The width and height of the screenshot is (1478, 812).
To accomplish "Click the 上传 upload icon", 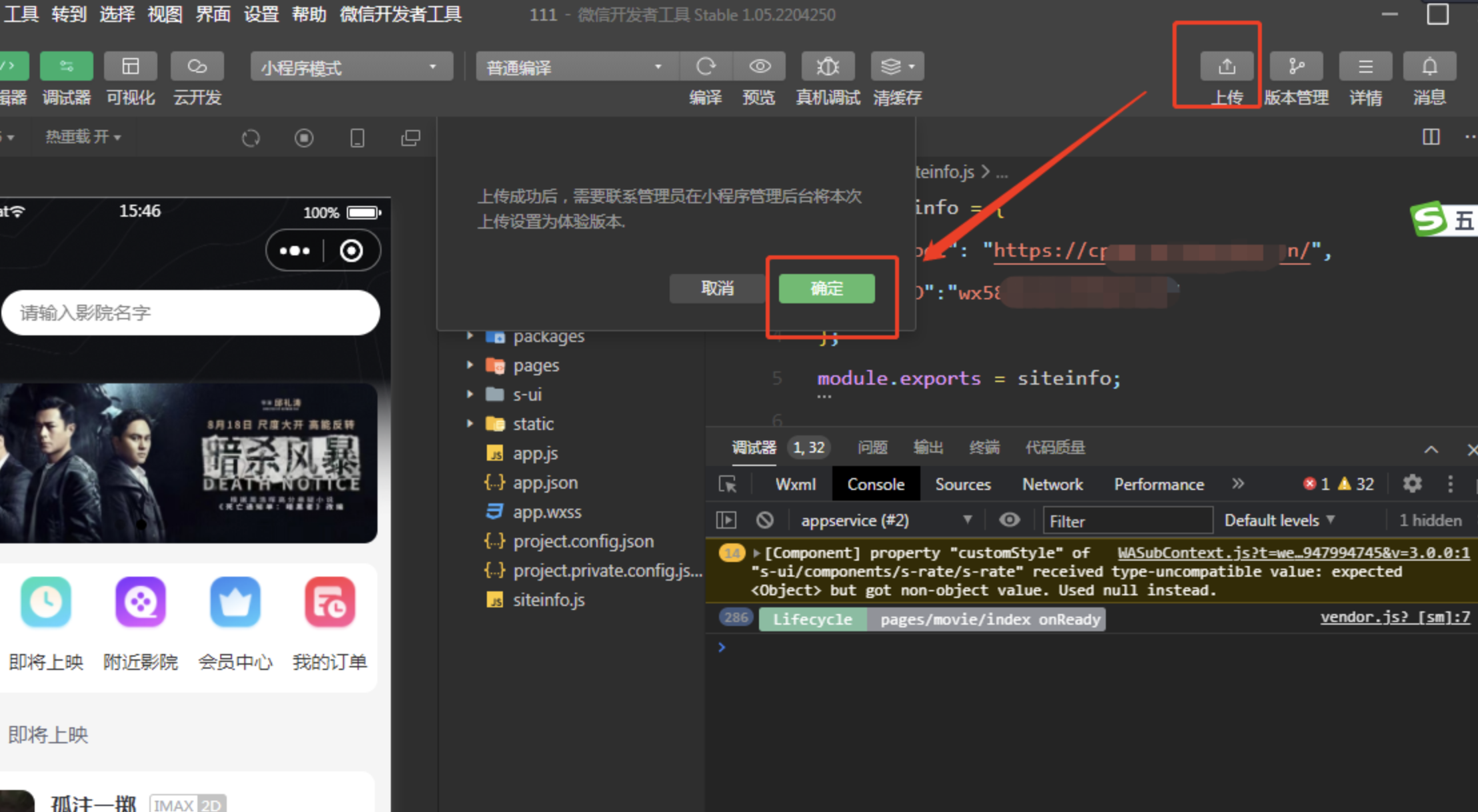I will [1227, 66].
